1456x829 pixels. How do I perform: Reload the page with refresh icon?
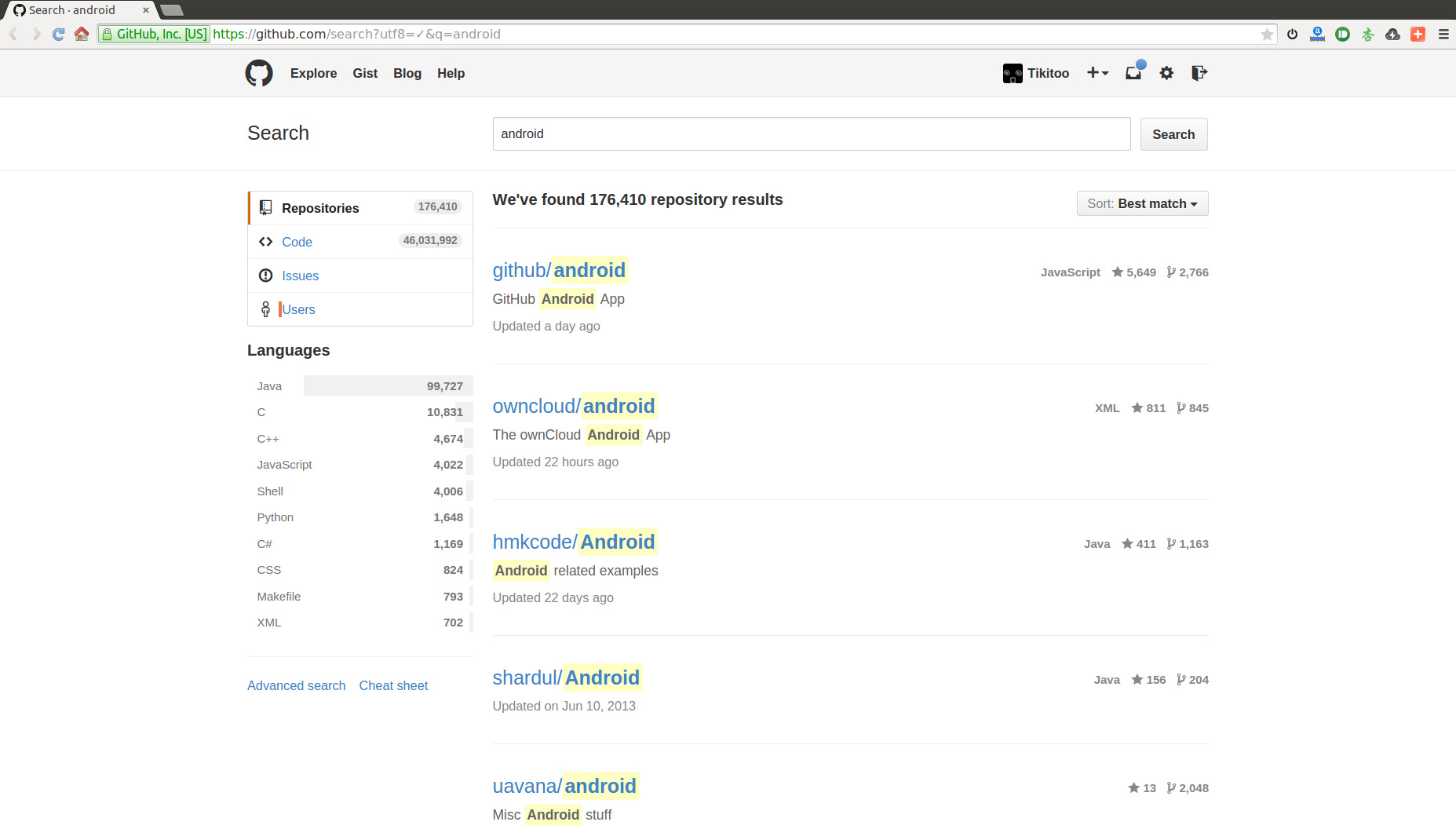point(58,34)
